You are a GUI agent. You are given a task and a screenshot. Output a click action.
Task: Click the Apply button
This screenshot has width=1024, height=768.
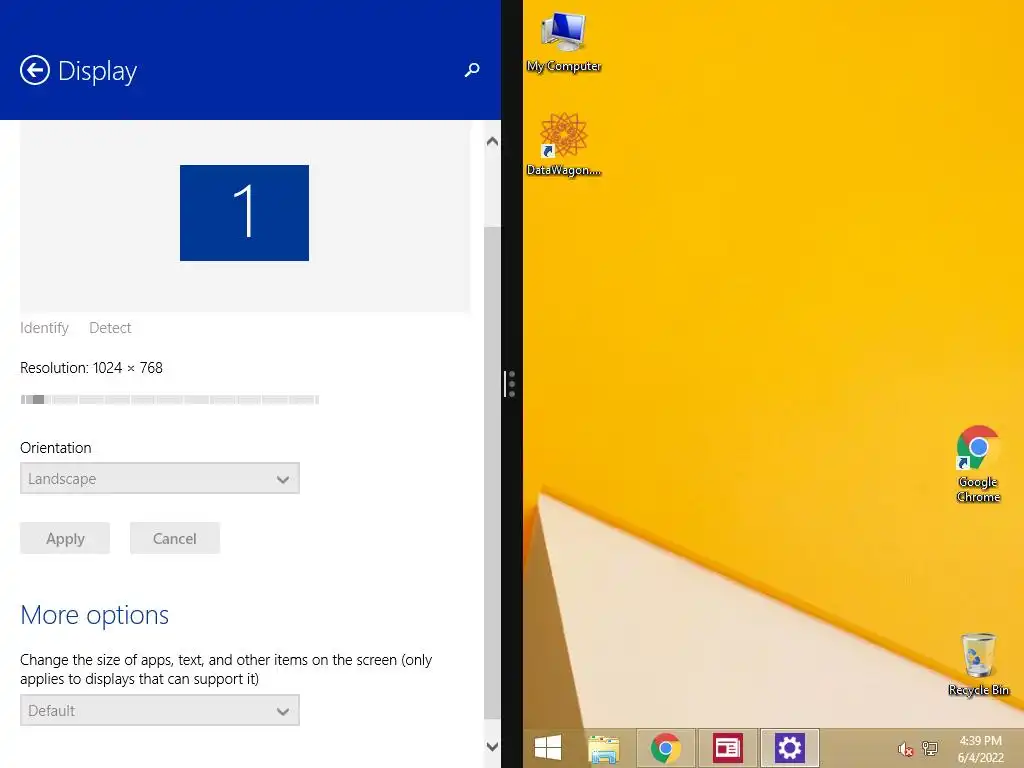click(x=65, y=539)
